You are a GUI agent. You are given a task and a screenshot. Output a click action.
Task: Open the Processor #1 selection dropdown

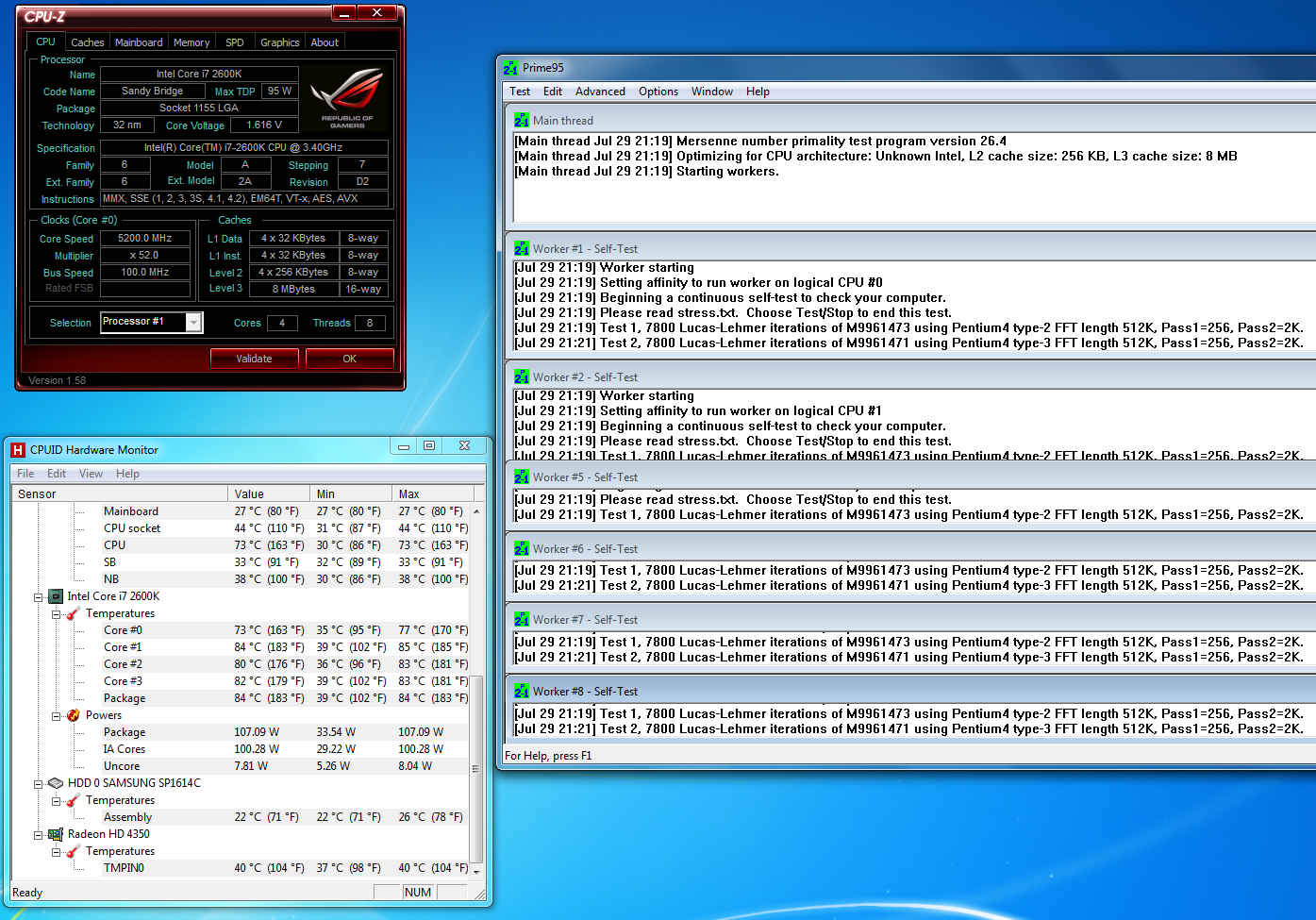pos(193,323)
